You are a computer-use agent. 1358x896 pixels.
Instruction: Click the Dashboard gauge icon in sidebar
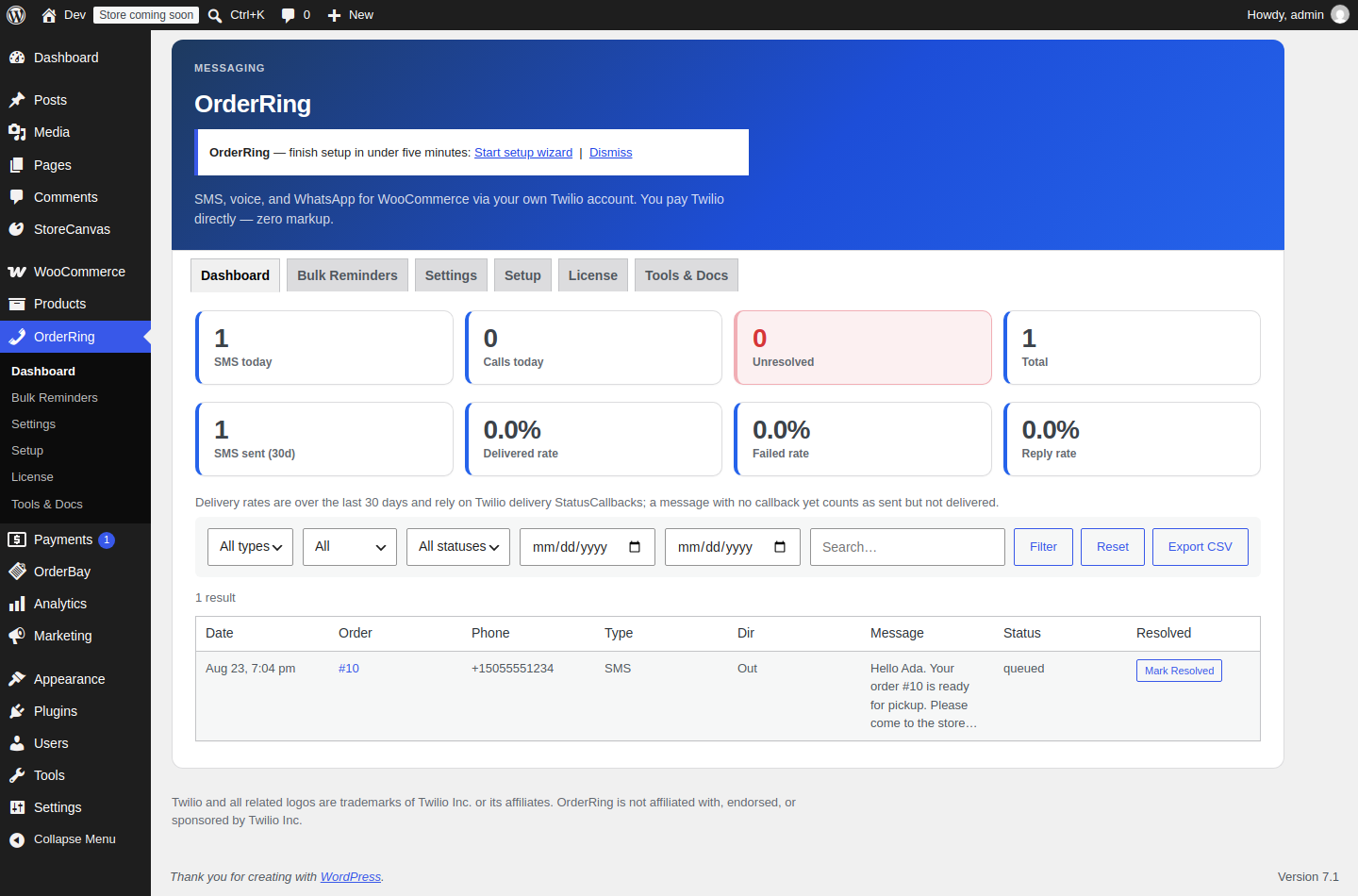(x=17, y=58)
